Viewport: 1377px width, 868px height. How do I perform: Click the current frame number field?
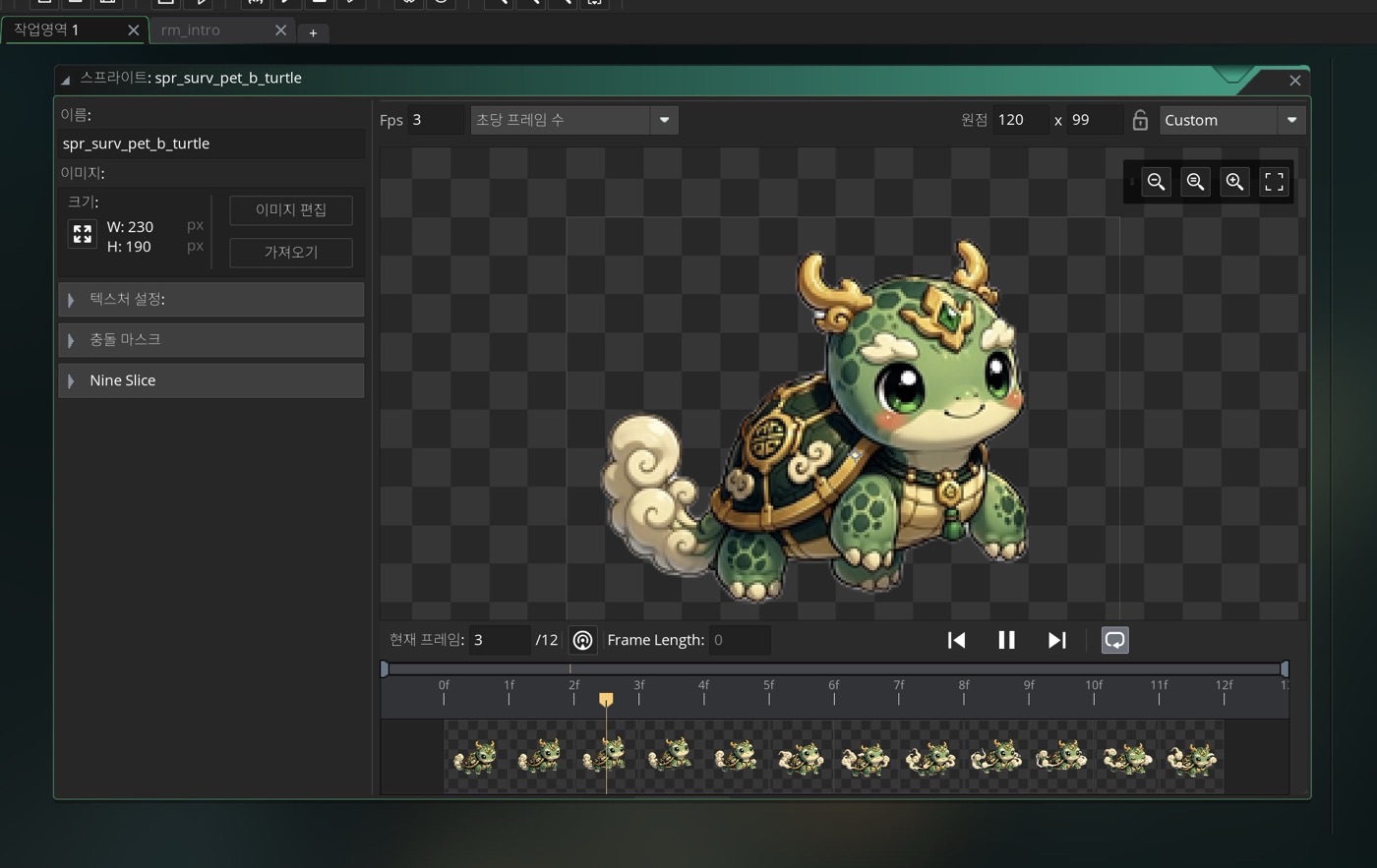pyautogui.click(x=500, y=640)
